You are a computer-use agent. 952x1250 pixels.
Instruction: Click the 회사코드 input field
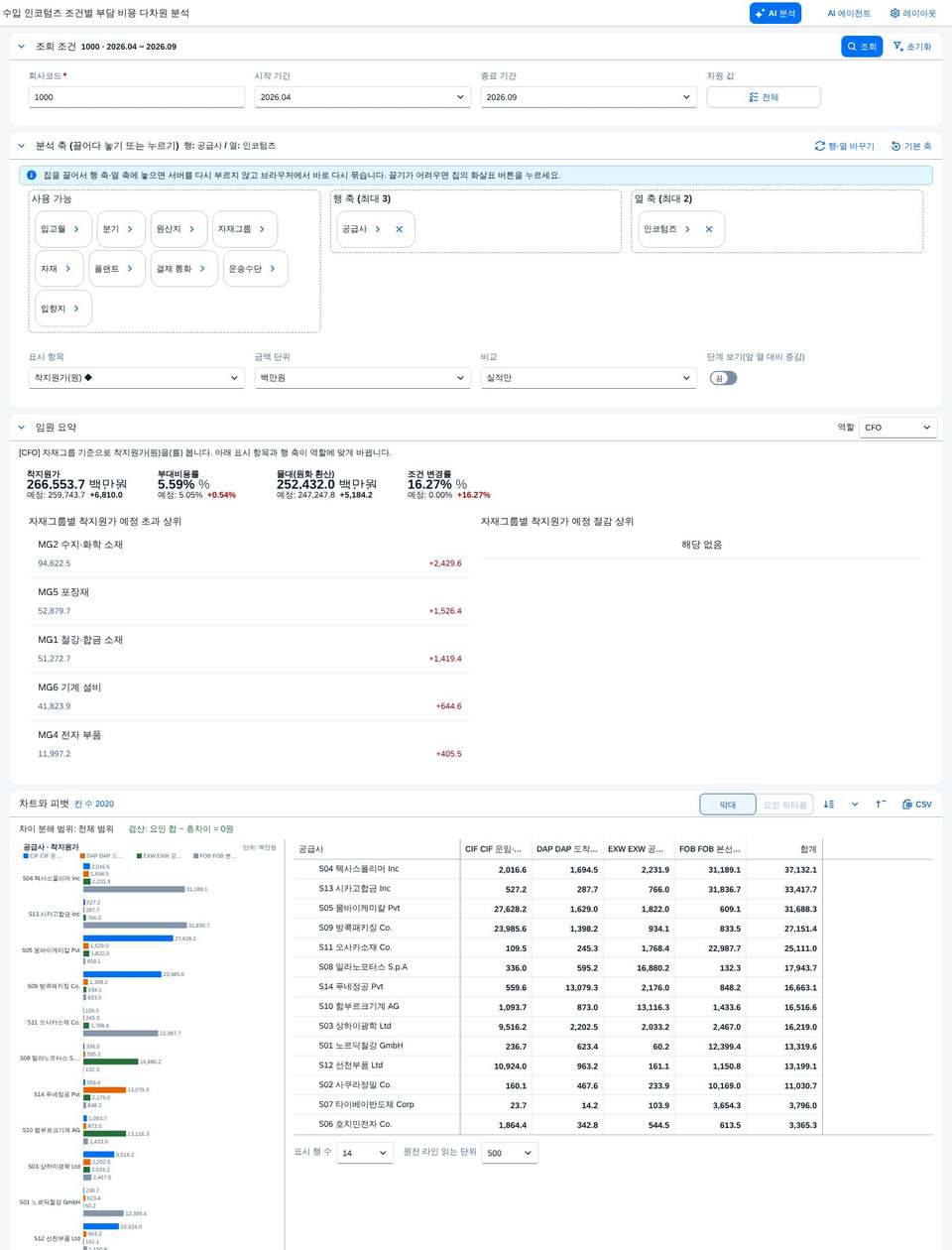[136, 97]
